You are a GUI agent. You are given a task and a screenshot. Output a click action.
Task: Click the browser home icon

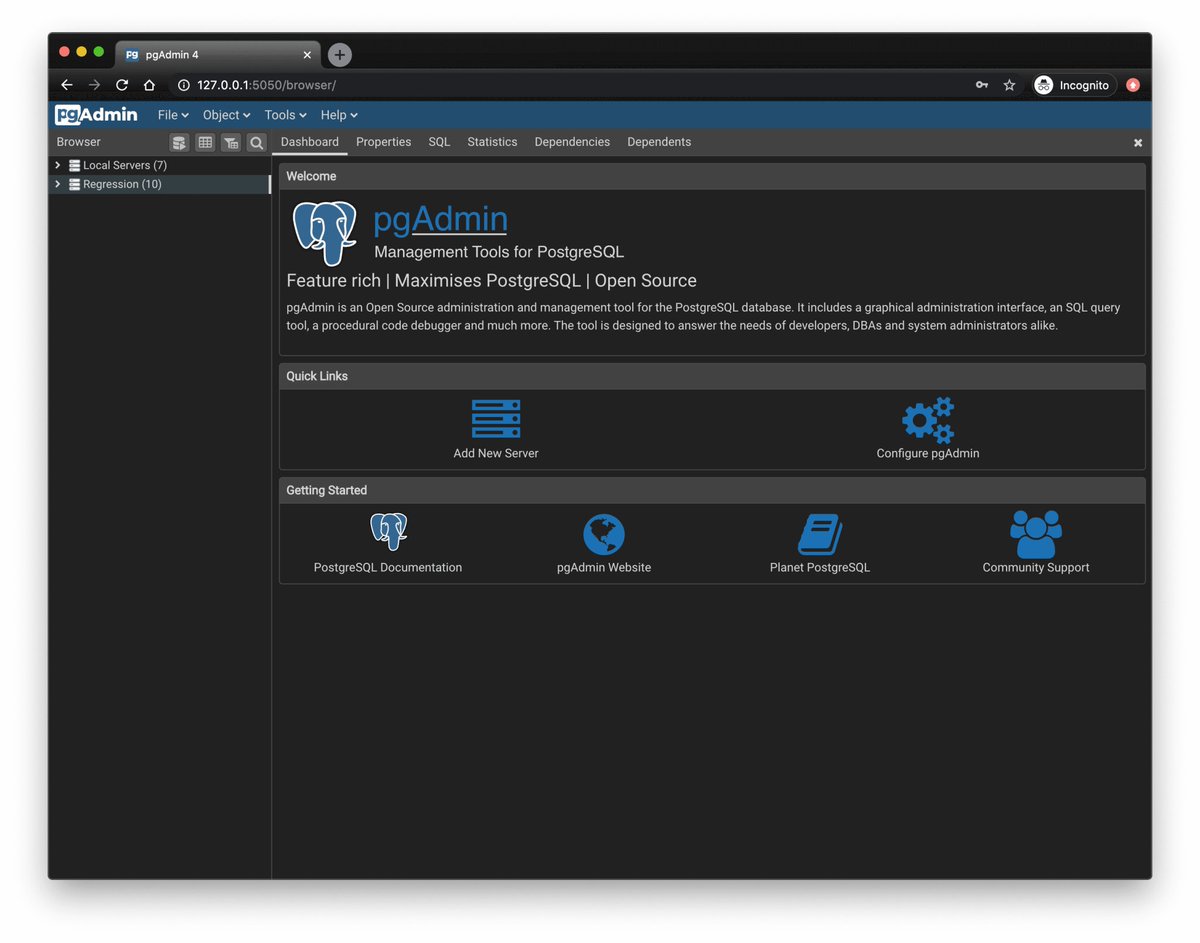coord(149,85)
